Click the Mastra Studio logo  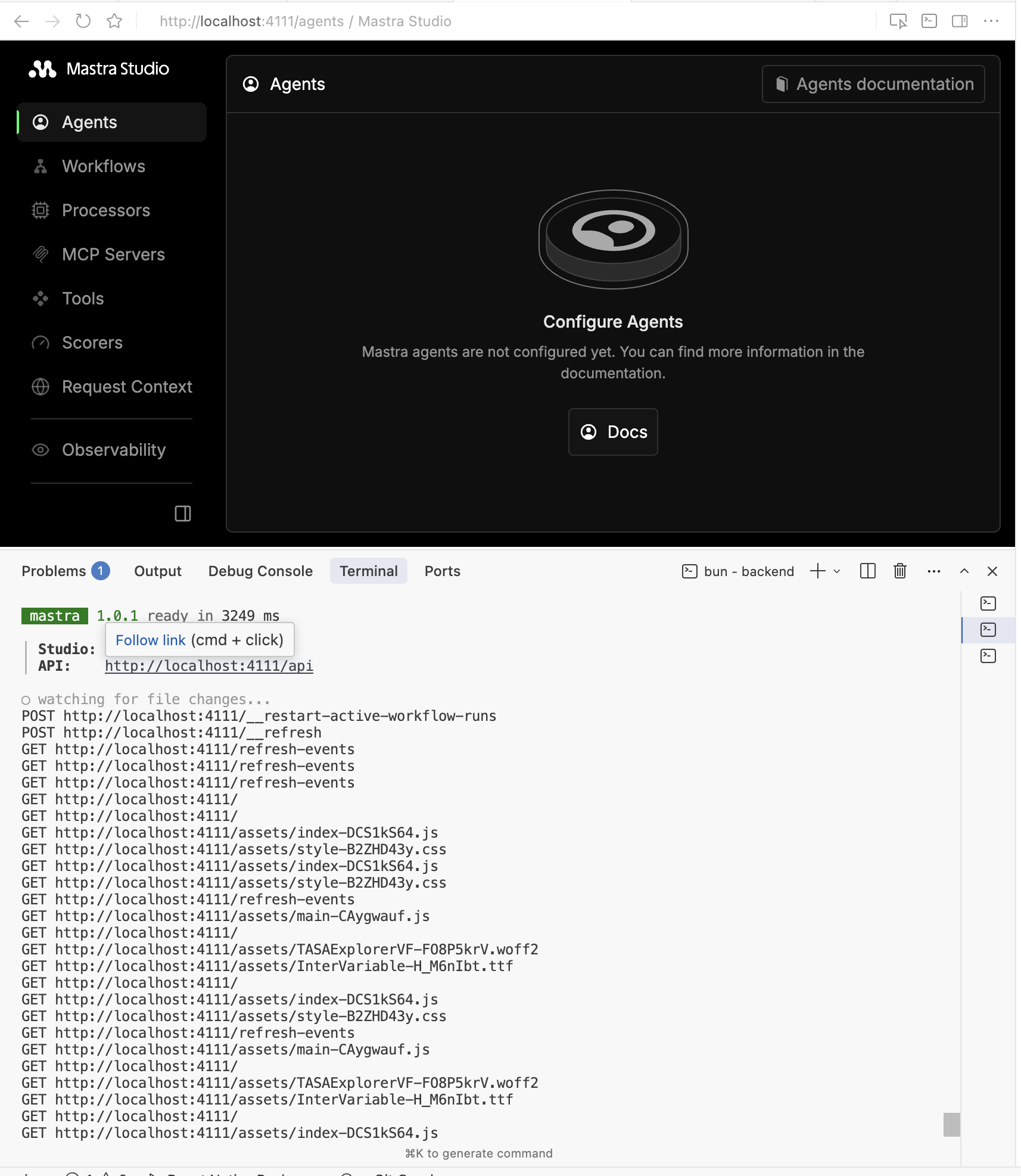99,69
